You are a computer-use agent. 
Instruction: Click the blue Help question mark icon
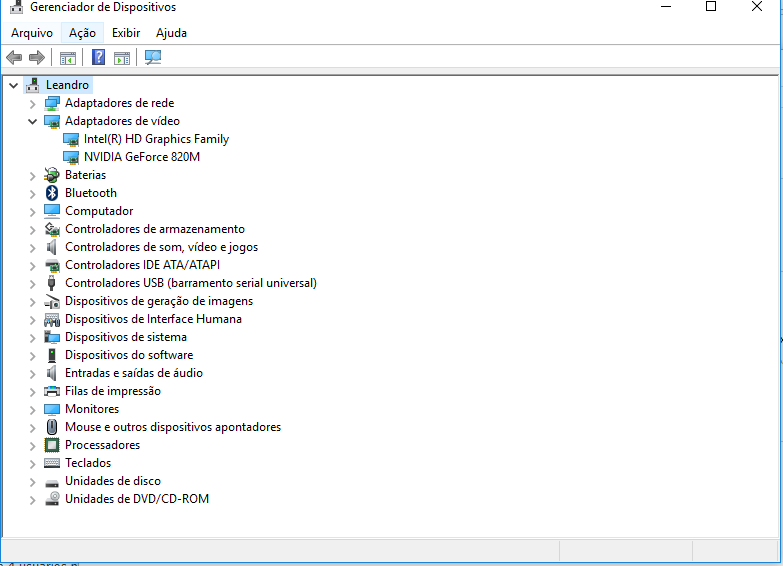pyautogui.click(x=99, y=57)
